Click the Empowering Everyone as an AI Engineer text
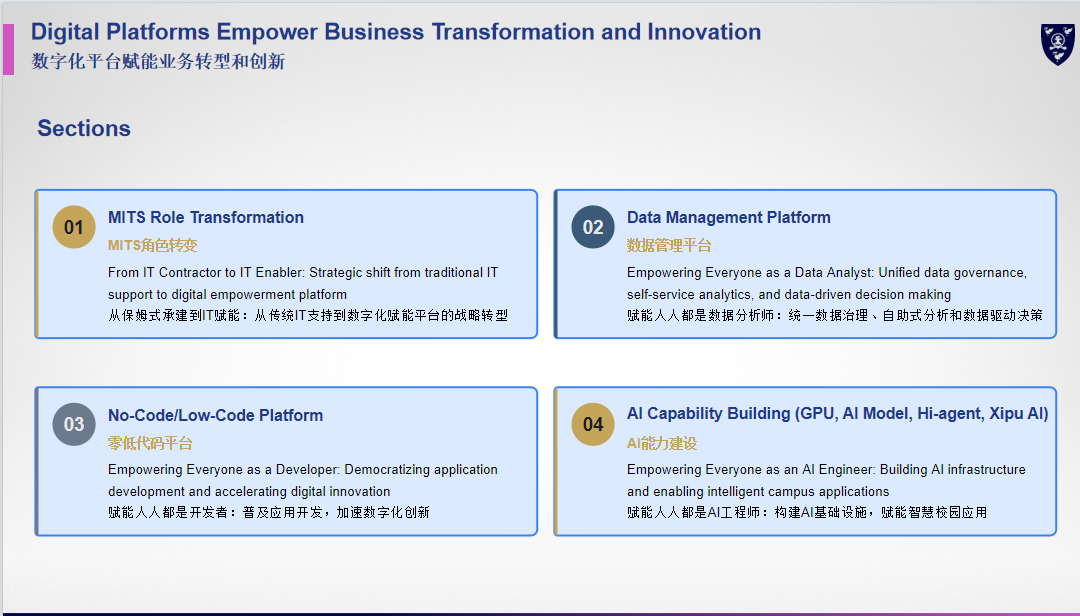The height and width of the screenshot is (616, 1080). click(x=826, y=480)
